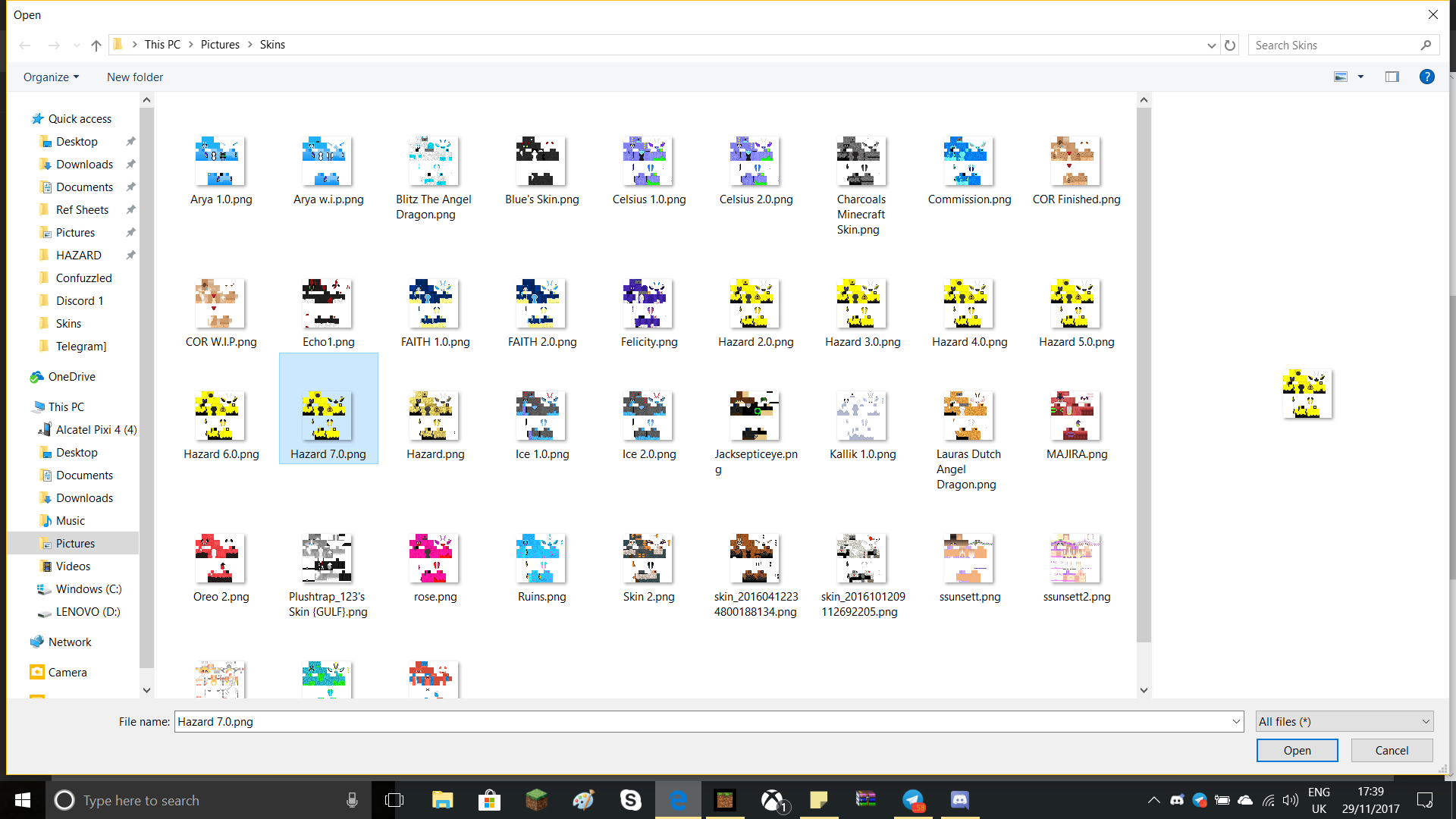Expand the address bar history dropdown

pyautogui.click(x=1211, y=45)
